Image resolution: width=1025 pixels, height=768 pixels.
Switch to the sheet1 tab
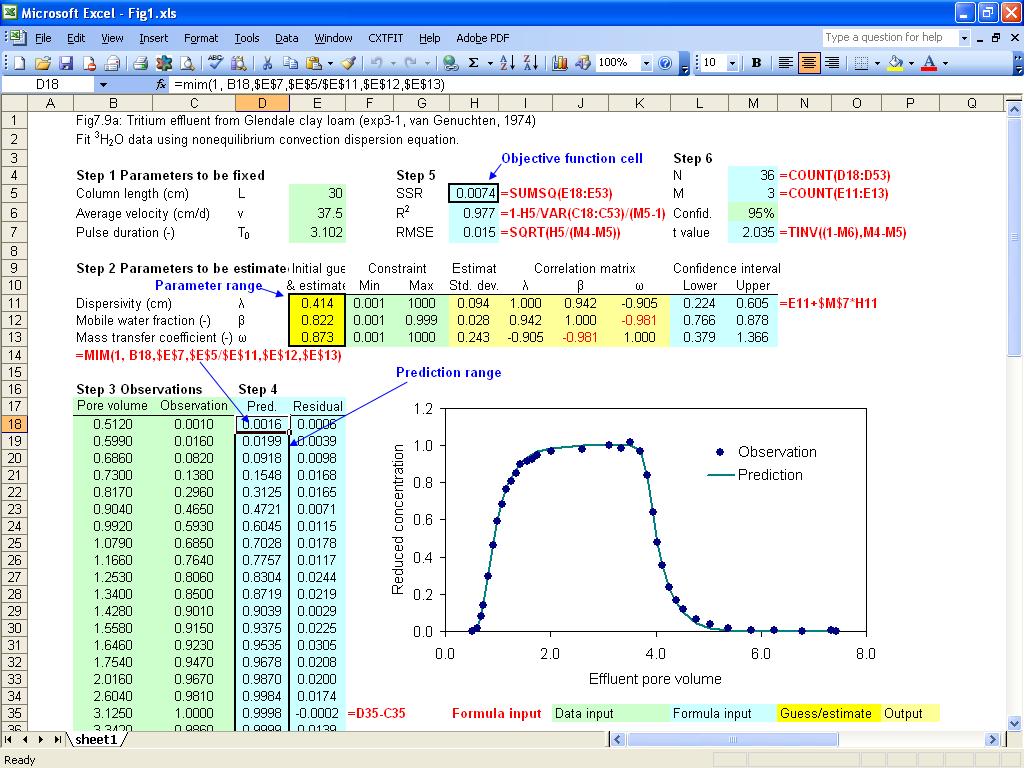tap(96, 740)
